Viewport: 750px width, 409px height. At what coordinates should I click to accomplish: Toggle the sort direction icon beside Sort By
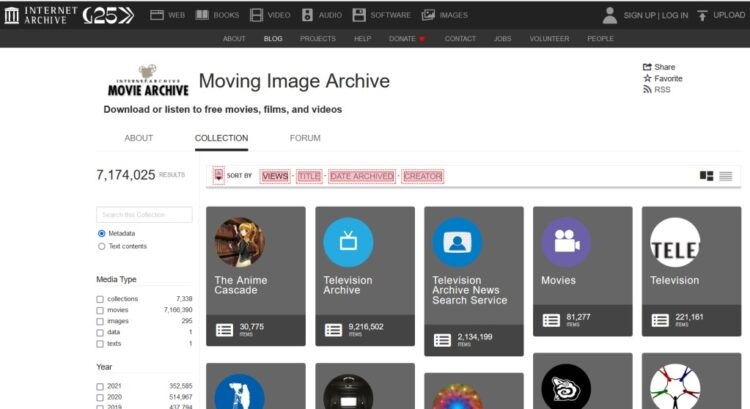tap(219, 176)
